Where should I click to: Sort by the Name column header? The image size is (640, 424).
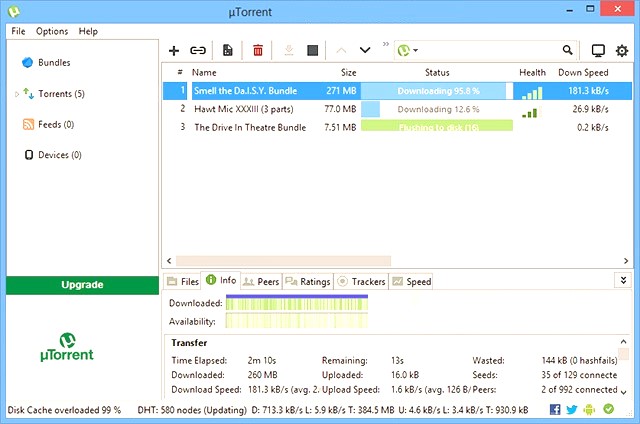click(204, 73)
